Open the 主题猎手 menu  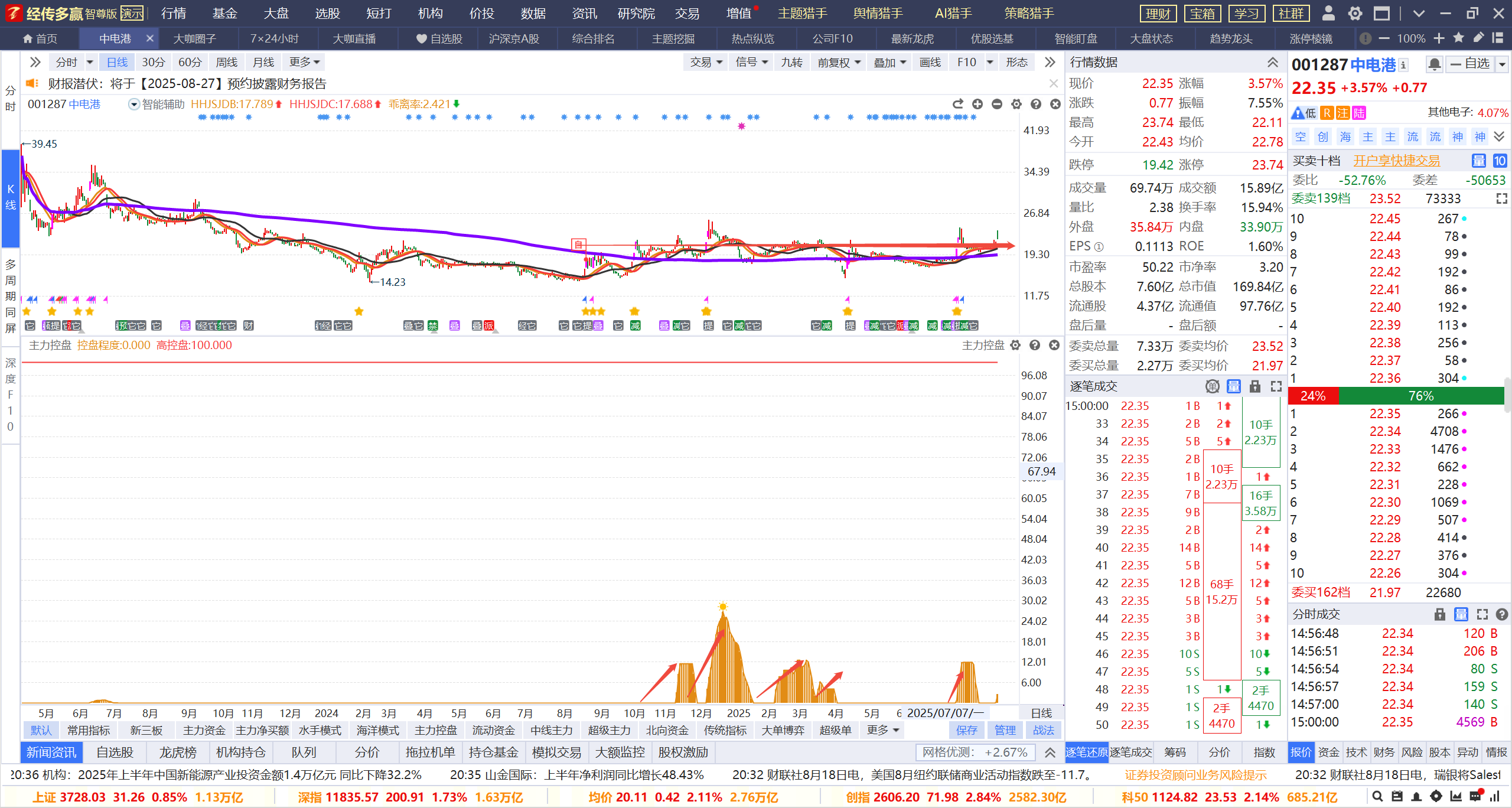coord(803,13)
